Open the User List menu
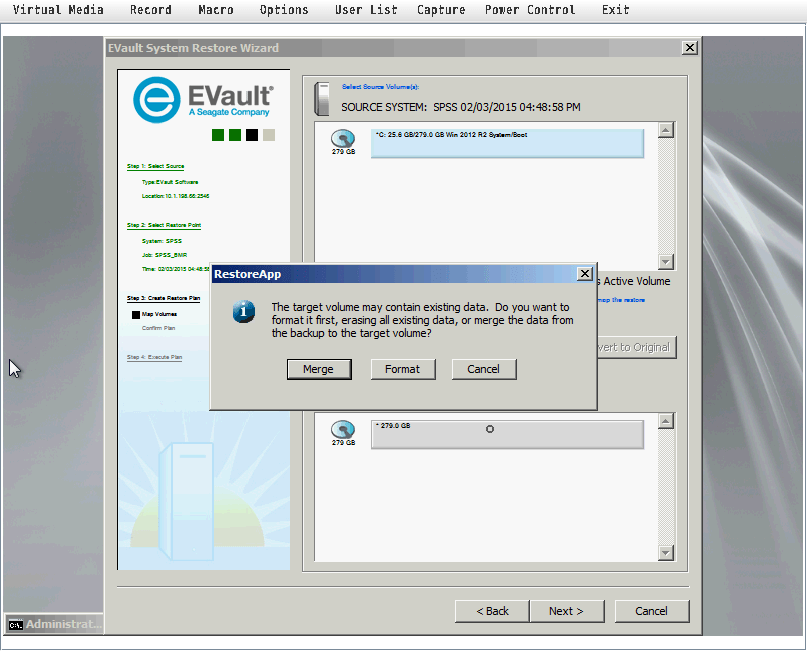The image size is (807, 651). [x=366, y=10]
